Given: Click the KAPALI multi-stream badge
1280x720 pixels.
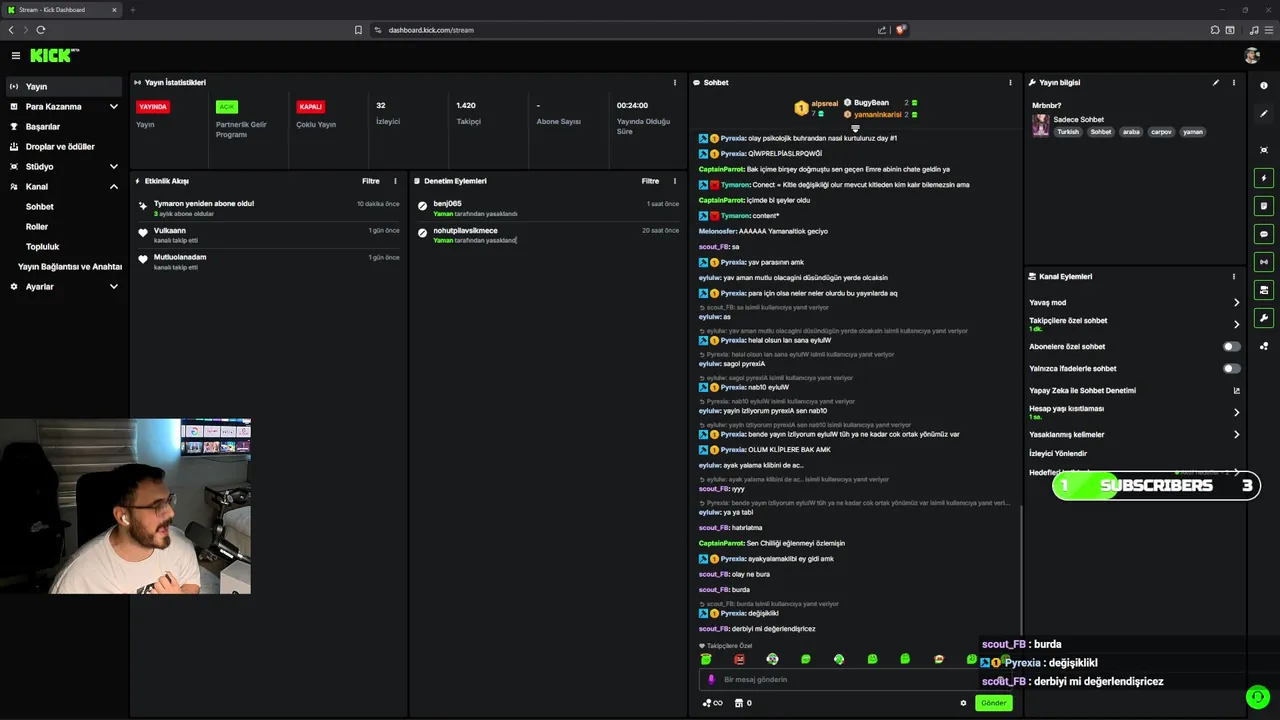Looking at the screenshot, I should [x=310, y=107].
